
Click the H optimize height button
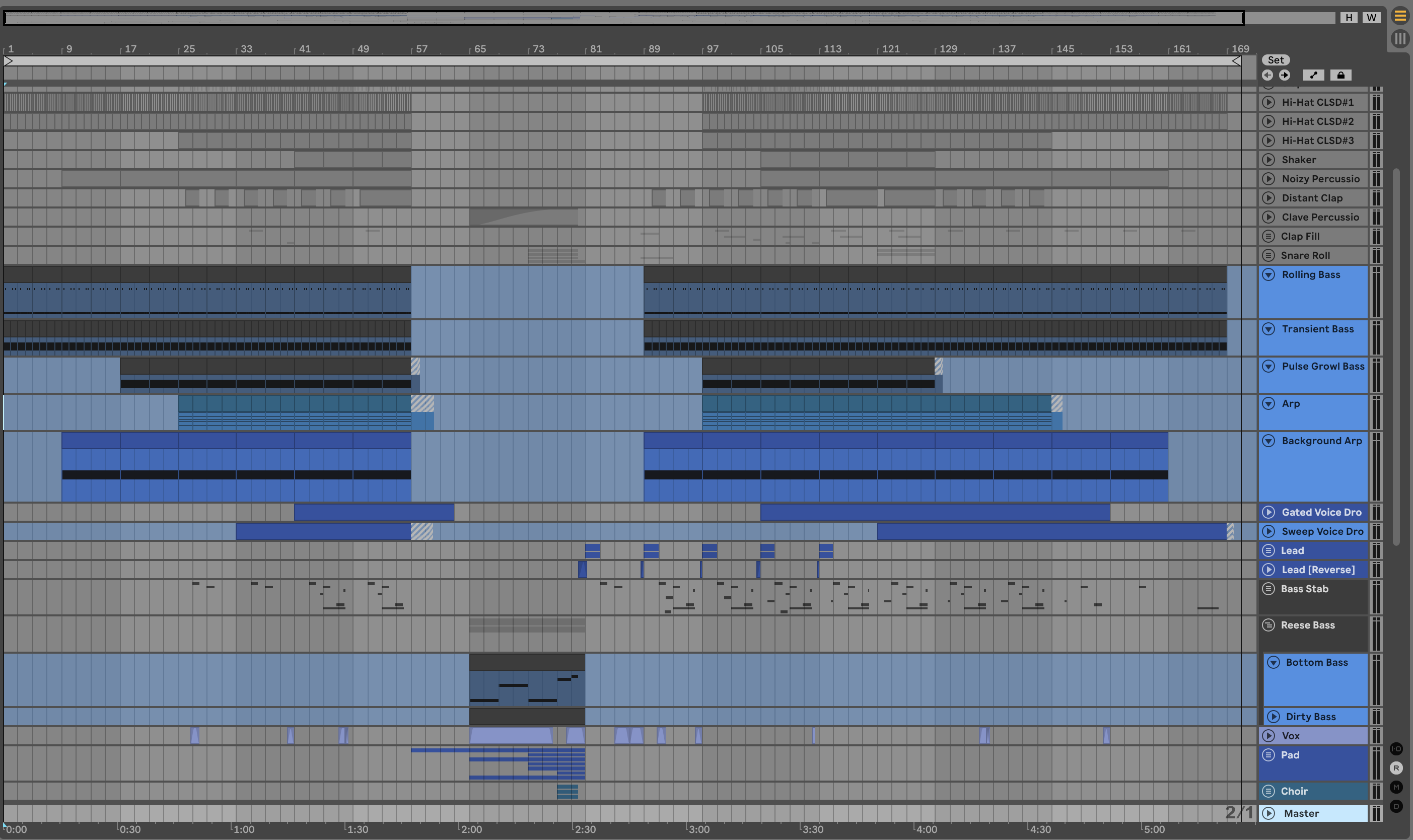pyautogui.click(x=1349, y=18)
